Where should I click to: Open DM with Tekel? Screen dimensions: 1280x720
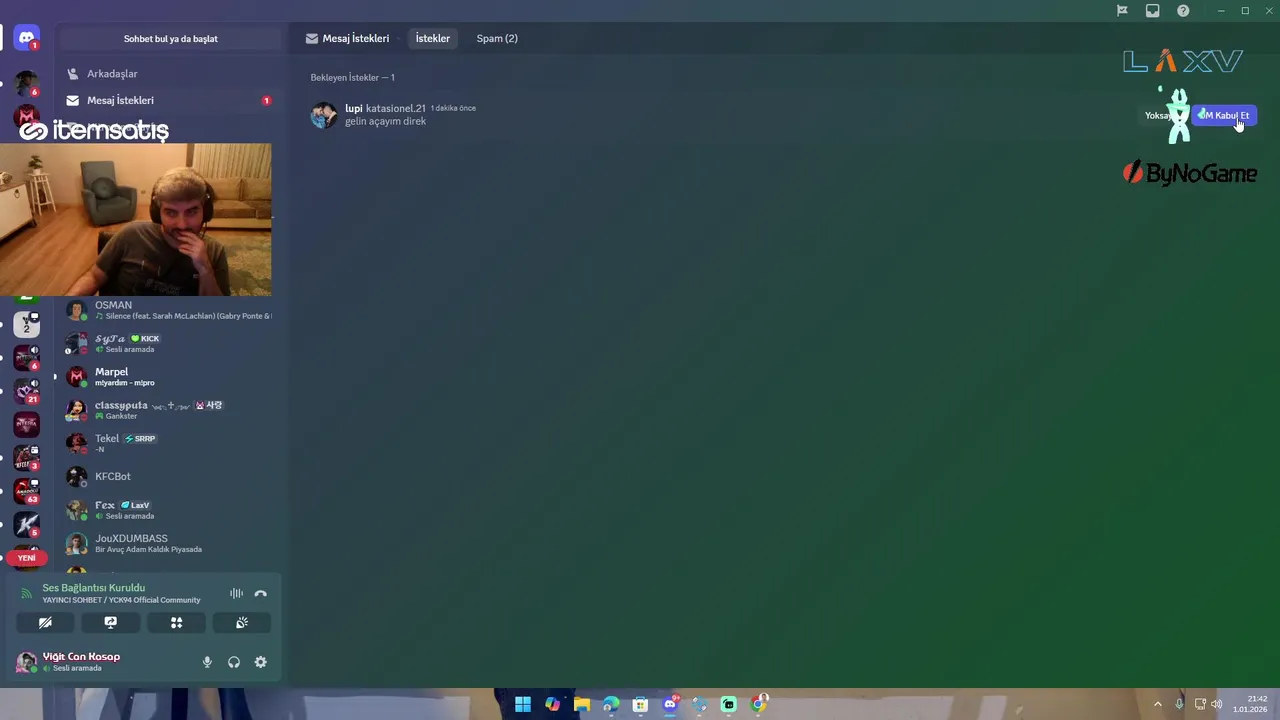point(168,443)
